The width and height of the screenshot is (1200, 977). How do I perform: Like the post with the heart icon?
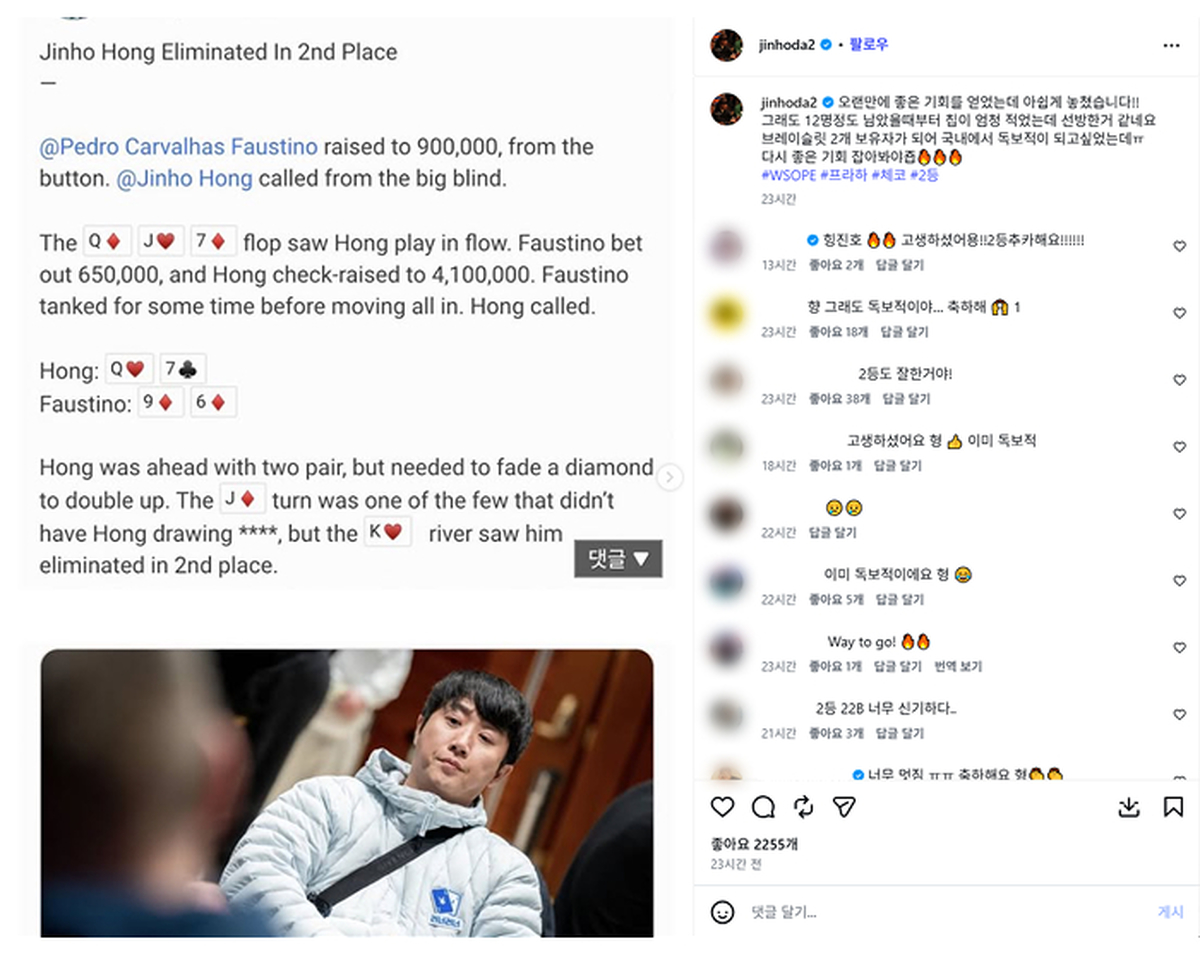[x=722, y=807]
